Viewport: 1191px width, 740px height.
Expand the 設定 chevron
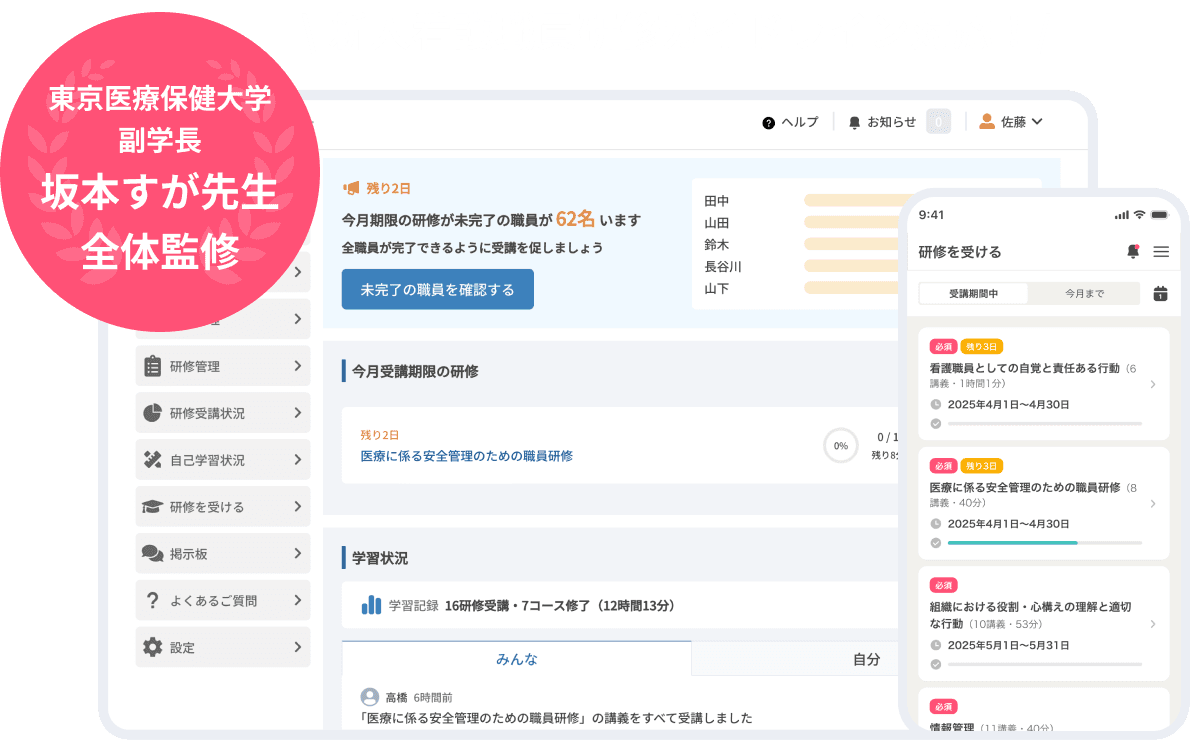point(298,647)
